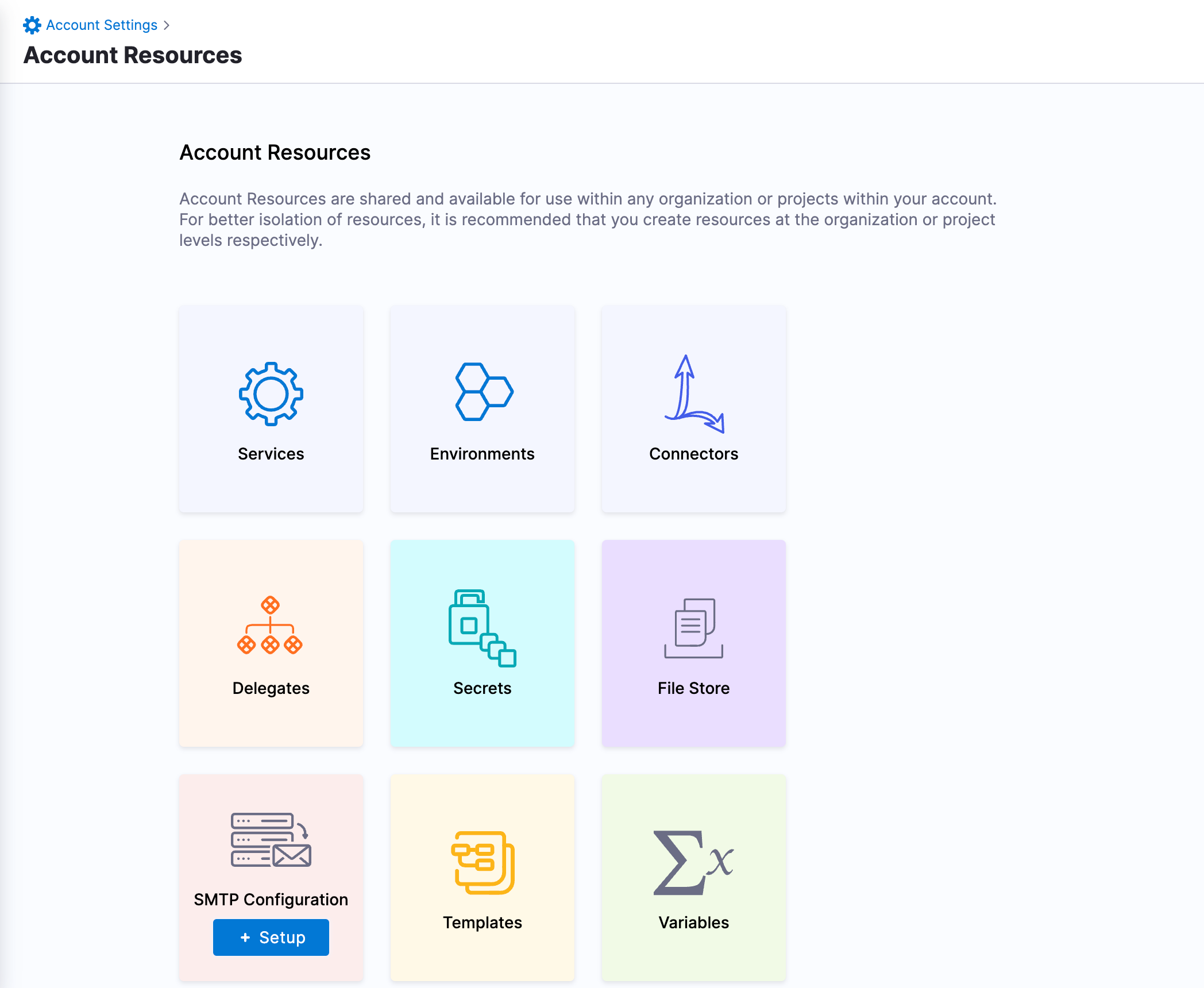Viewport: 1204px width, 988px height.
Task: Click the Secrets padlock icon
Action: 482,628
